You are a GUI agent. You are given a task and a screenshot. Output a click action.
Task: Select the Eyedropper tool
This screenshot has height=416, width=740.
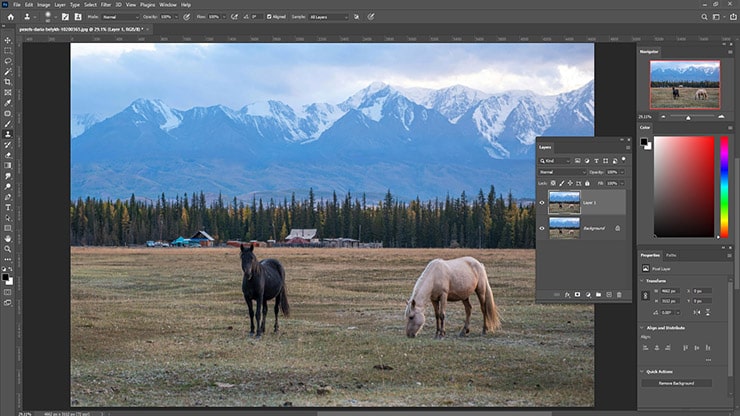coord(8,103)
